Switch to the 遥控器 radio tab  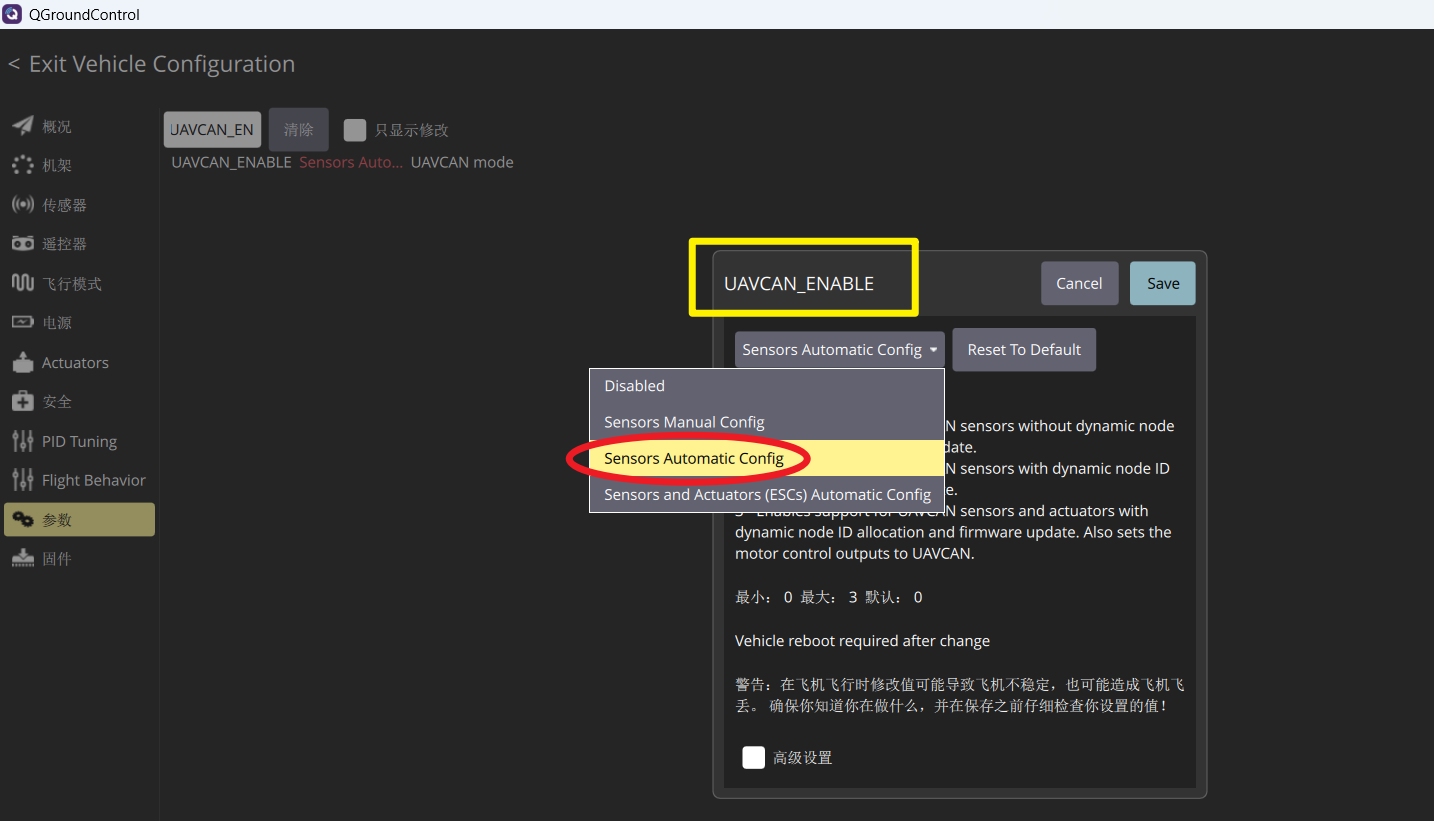[x=79, y=244]
